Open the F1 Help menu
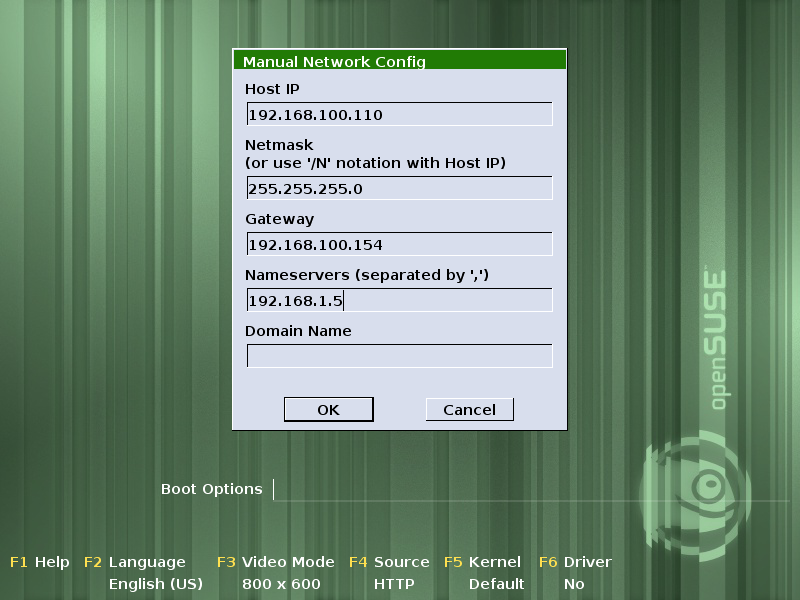Image resolution: width=800 pixels, height=600 pixels. coord(40,562)
